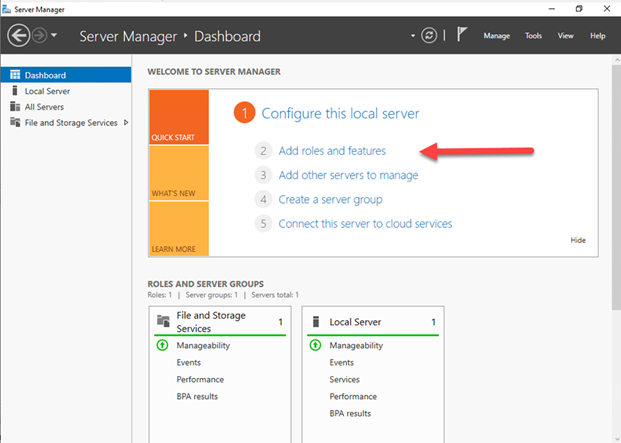Screen dimensions: 621x443
Task: Click the Forward navigation arrow button
Action: (39, 36)
